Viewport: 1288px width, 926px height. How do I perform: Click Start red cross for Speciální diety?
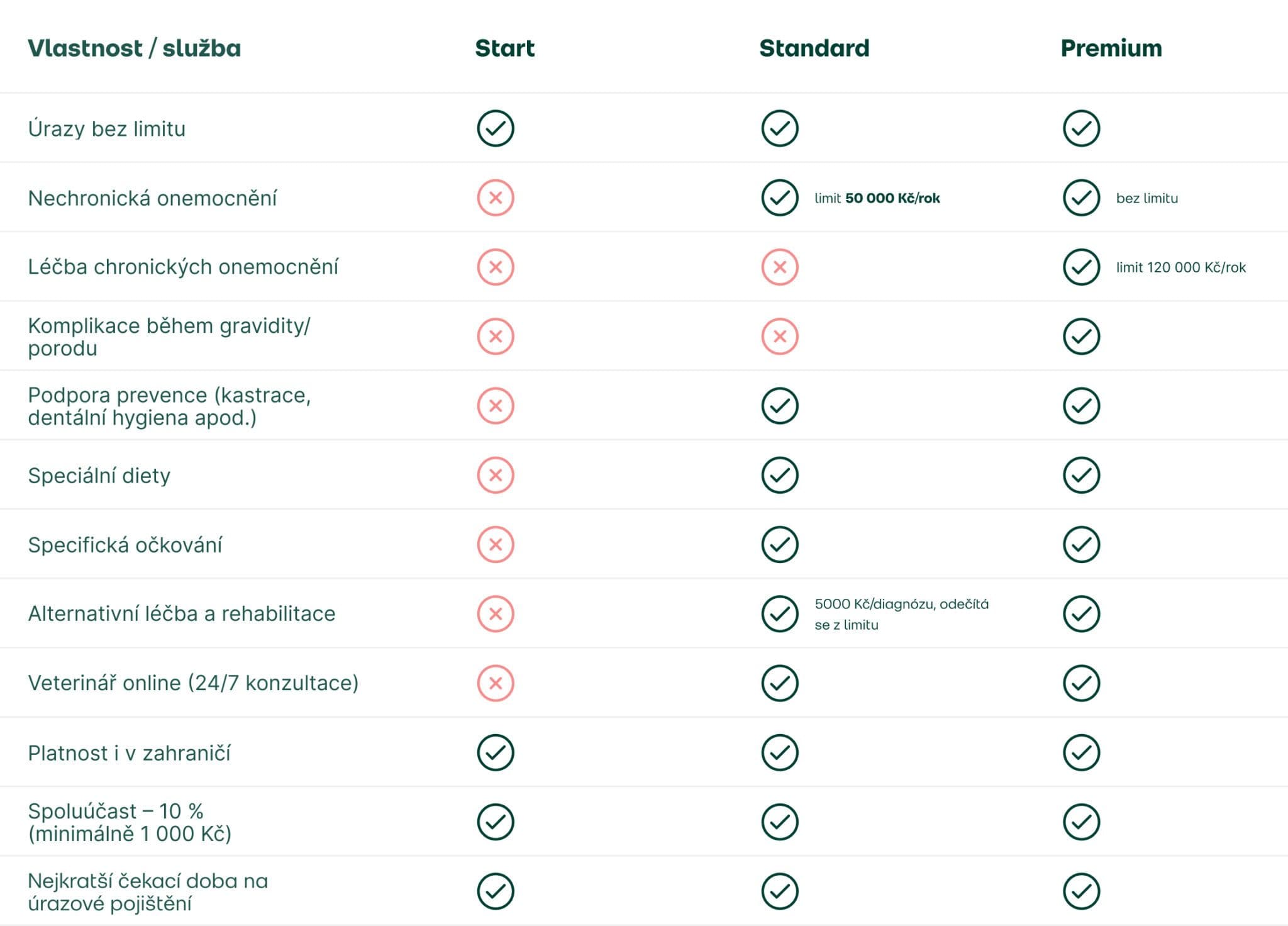click(496, 475)
